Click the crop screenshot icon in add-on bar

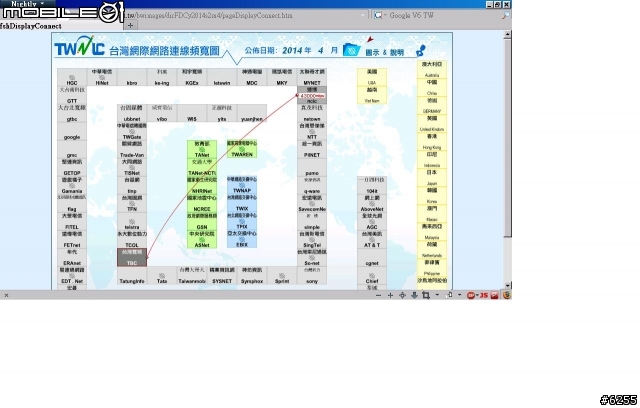tap(426, 295)
